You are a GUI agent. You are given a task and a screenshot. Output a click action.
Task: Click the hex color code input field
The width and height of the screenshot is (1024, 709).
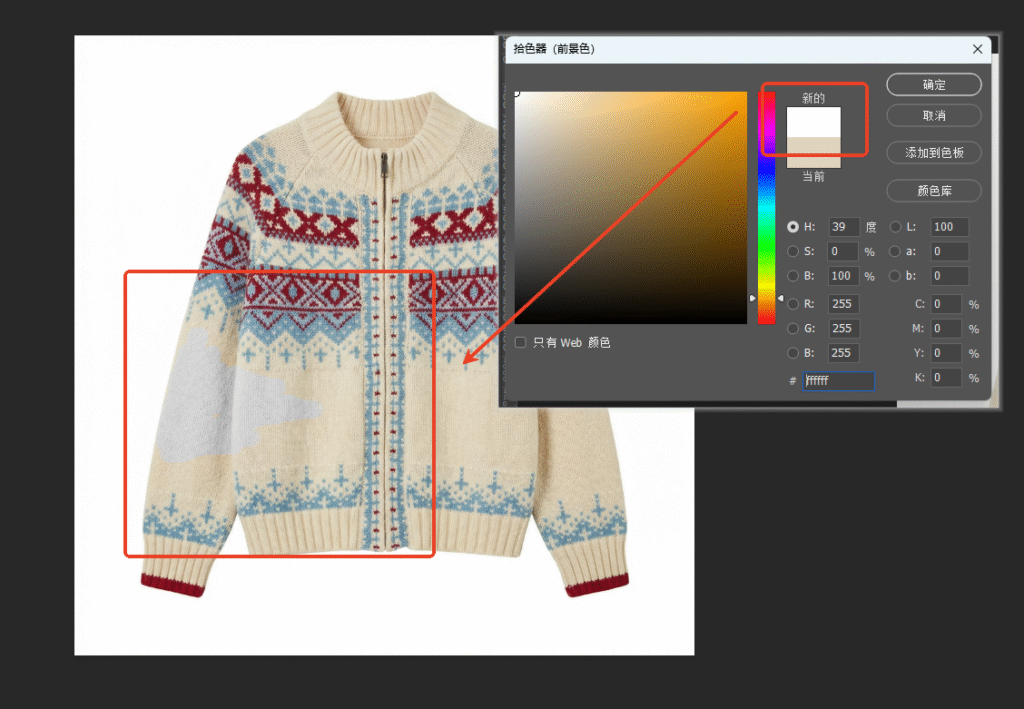click(x=838, y=381)
